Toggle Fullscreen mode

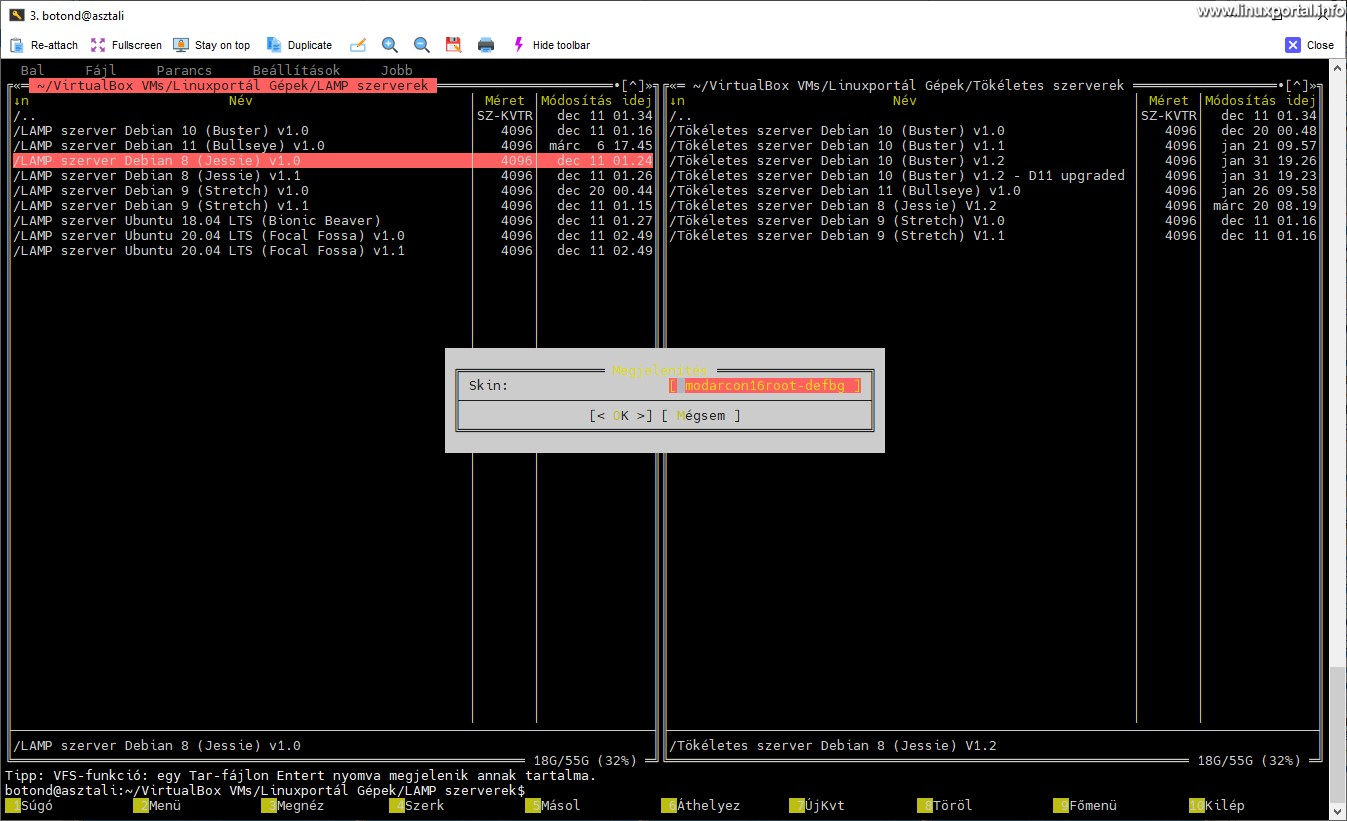[97, 44]
